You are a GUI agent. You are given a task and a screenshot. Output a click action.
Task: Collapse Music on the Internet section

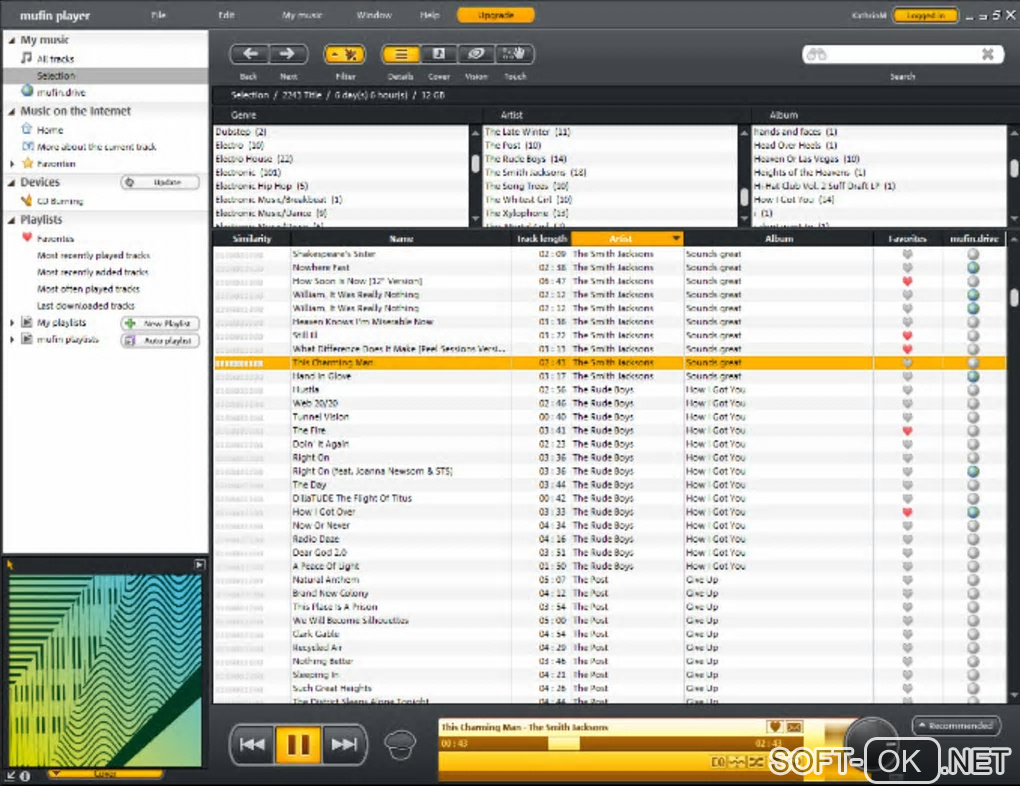click(12, 111)
